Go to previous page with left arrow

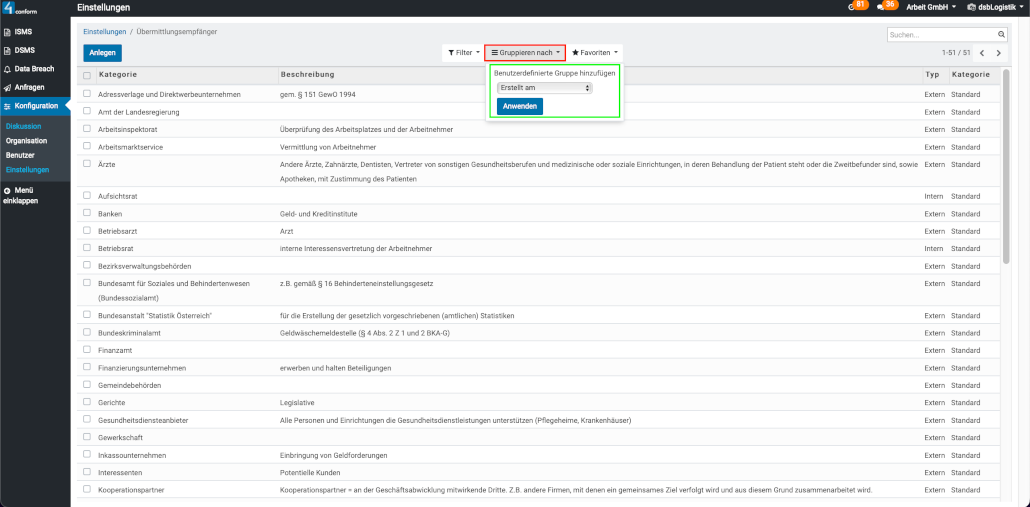(982, 52)
